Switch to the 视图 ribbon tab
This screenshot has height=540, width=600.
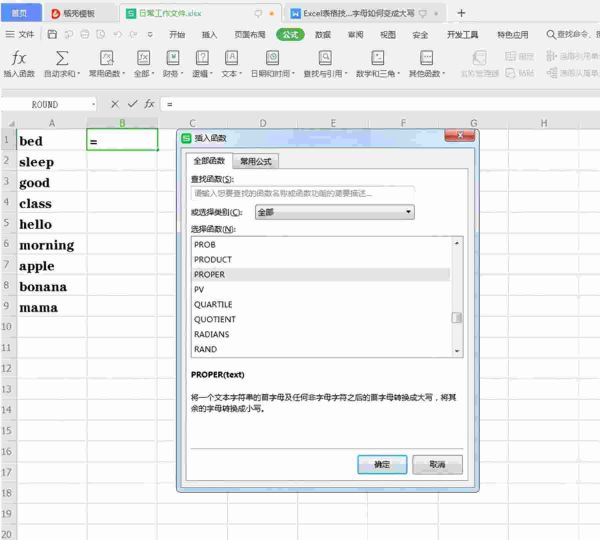388,35
